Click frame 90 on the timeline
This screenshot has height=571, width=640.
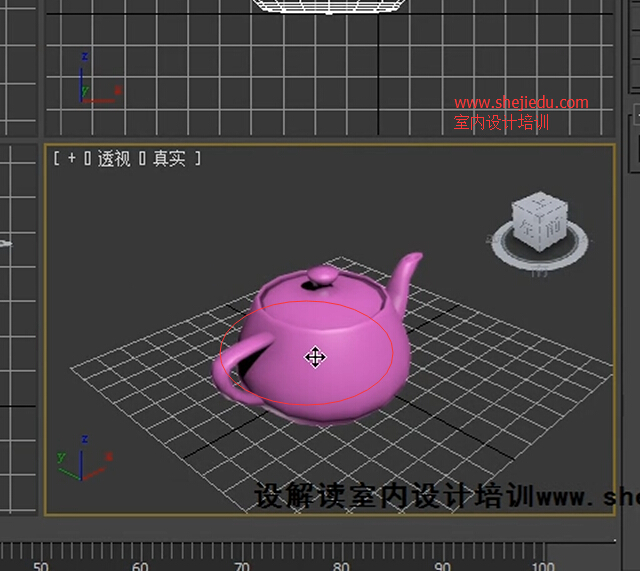(x=442, y=567)
